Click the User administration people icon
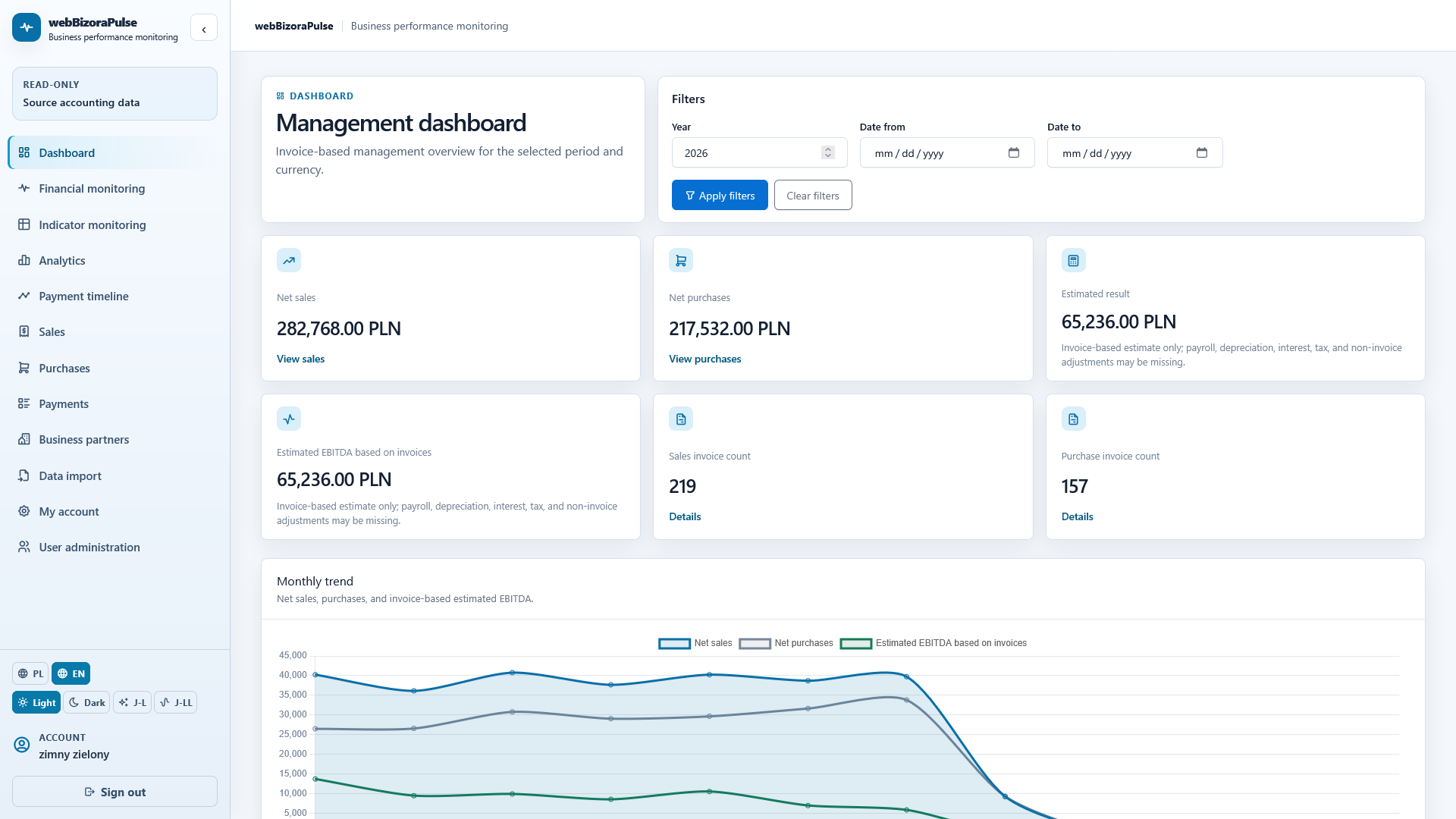The image size is (1456, 819). [x=24, y=547]
